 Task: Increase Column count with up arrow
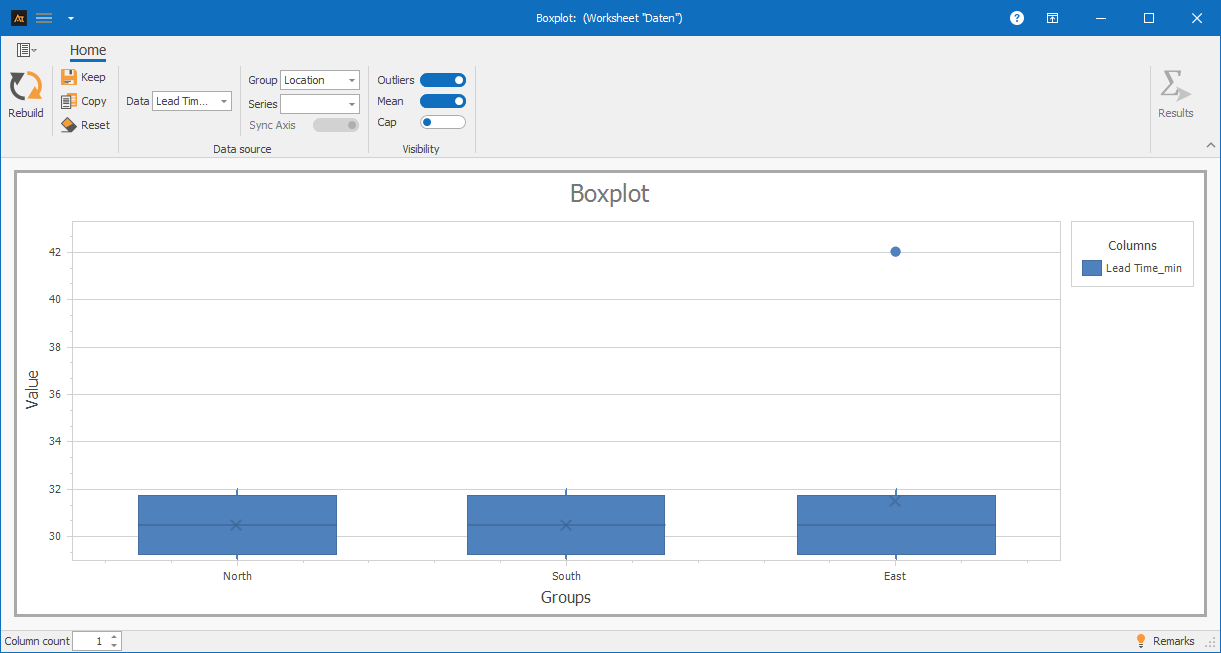[114, 637]
